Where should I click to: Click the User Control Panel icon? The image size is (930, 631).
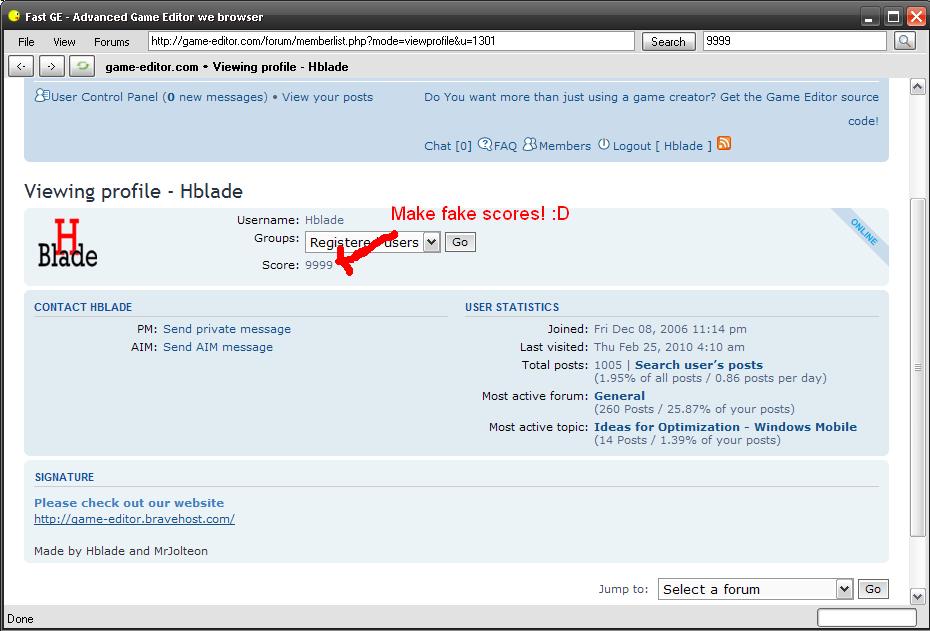42,95
